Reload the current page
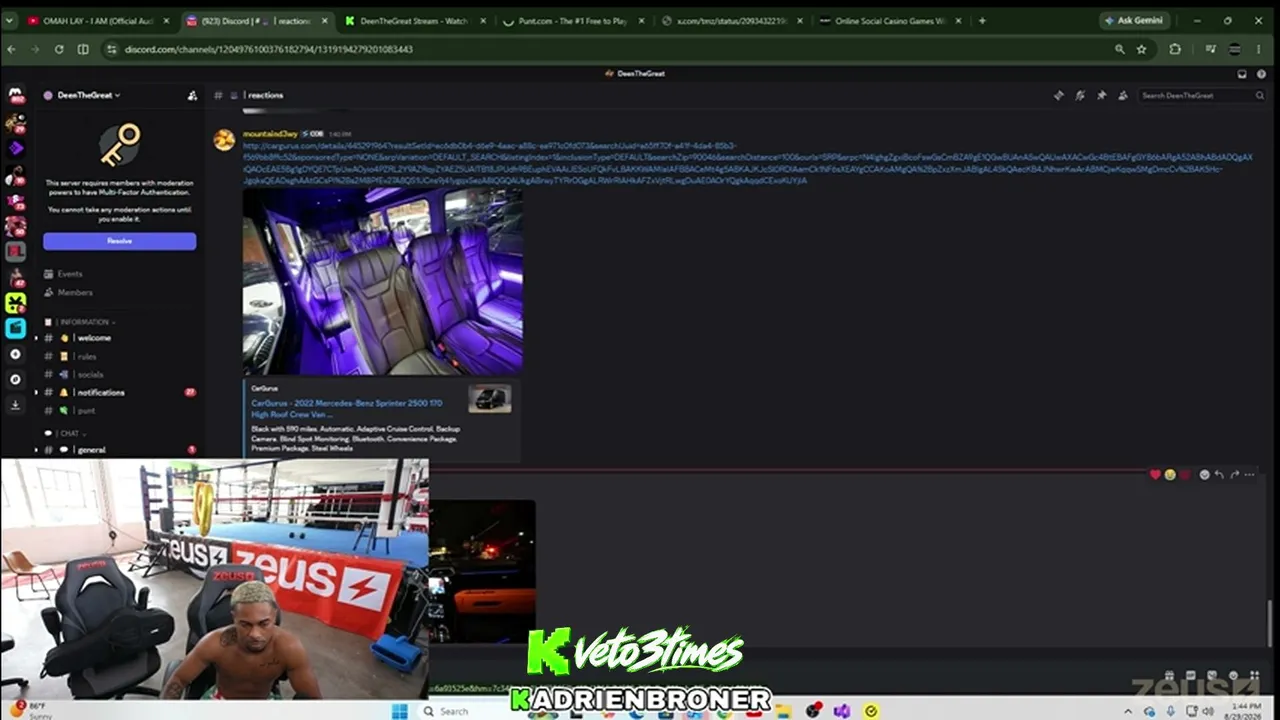The image size is (1280, 720). [x=59, y=49]
